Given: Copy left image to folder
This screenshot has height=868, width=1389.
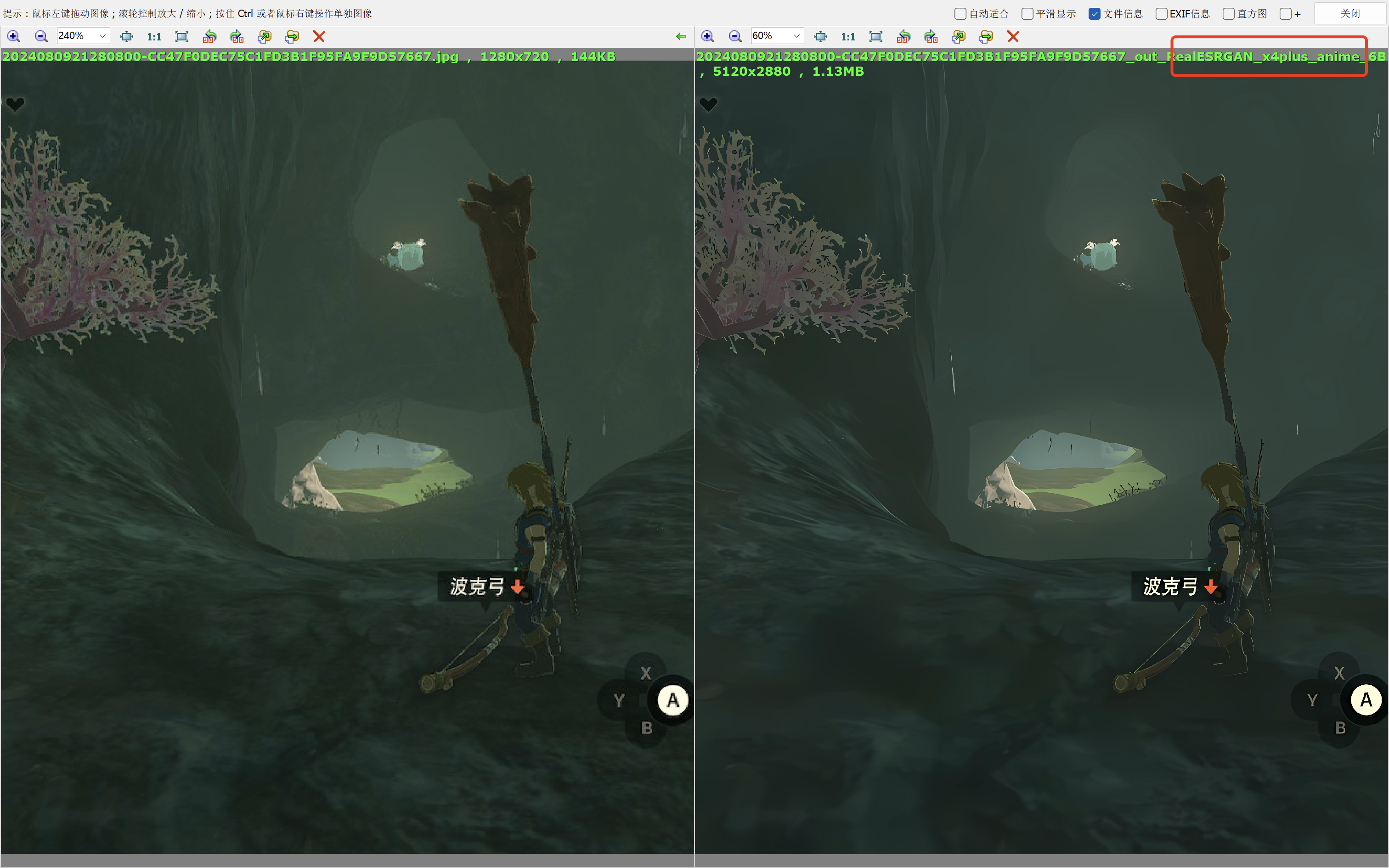Looking at the screenshot, I should click(x=264, y=37).
